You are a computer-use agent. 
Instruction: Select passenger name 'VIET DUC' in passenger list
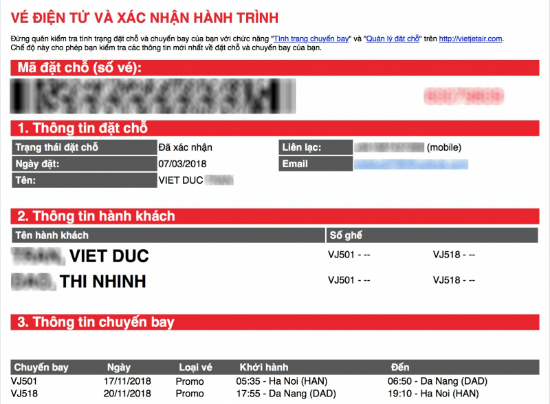109,256
